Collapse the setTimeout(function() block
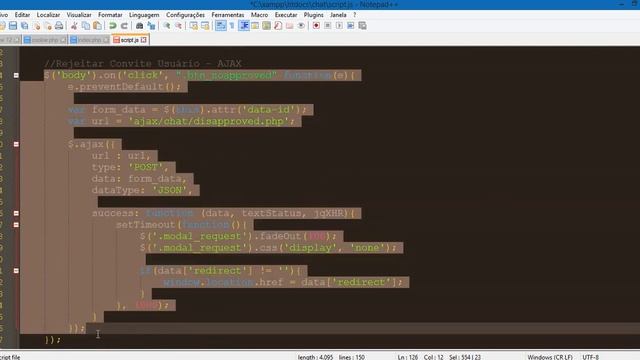640x360 pixels. tap(16, 224)
